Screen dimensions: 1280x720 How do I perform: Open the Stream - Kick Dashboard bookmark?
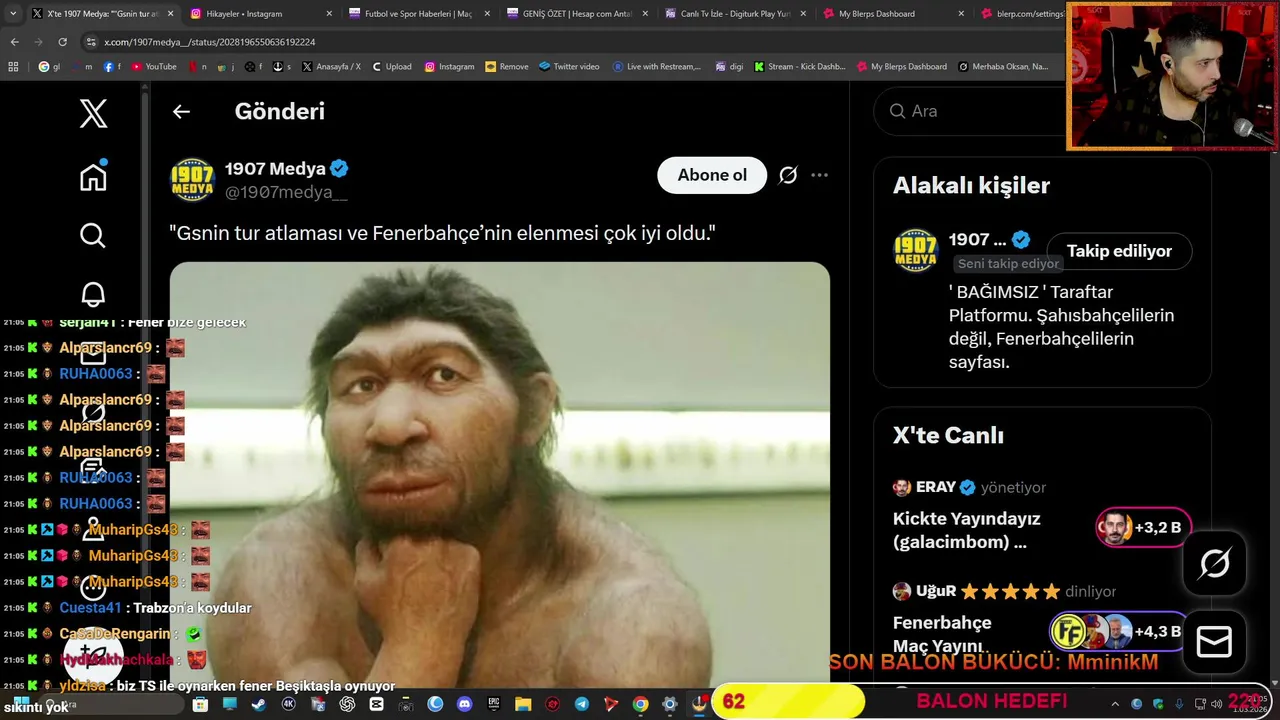point(800,67)
